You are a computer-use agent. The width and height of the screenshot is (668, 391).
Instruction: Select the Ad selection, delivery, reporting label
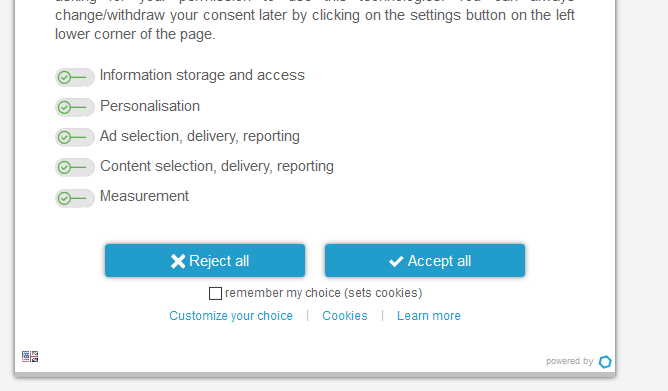tap(200, 136)
